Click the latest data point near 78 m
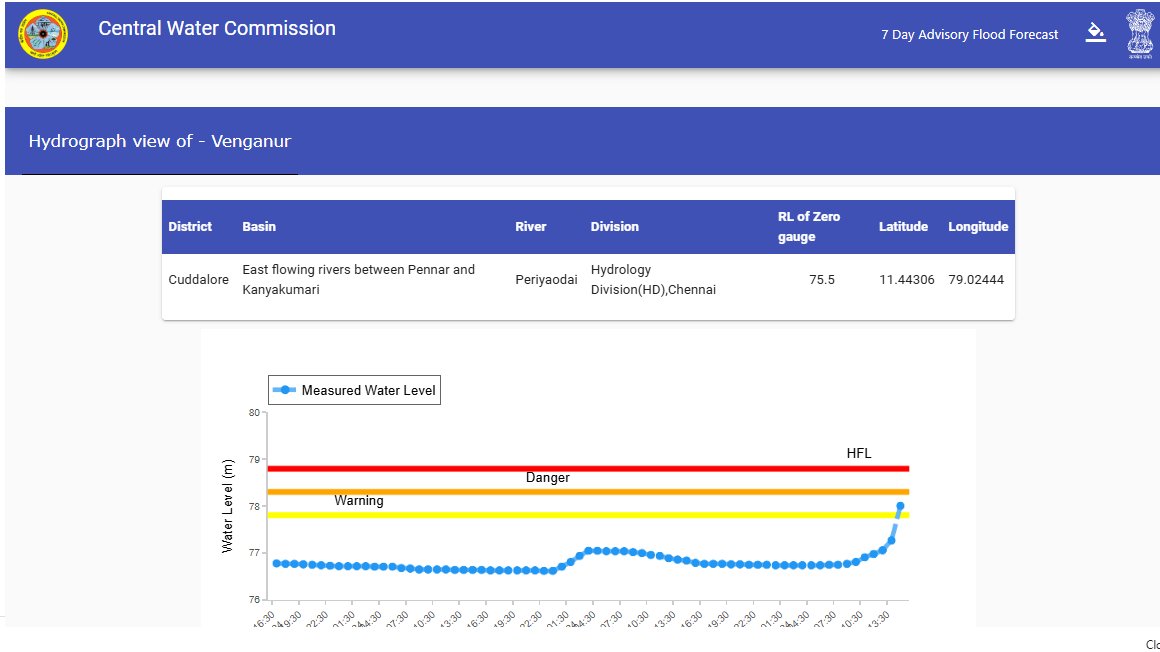 pos(900,506)
